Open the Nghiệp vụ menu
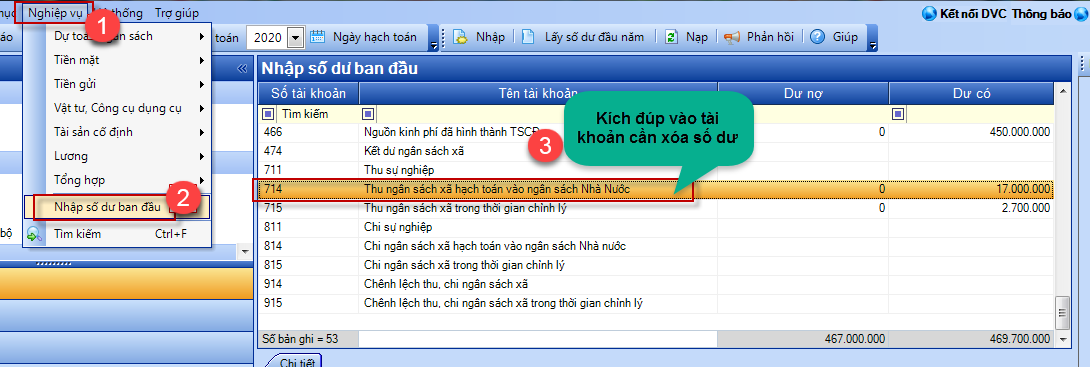 point(55,13)
